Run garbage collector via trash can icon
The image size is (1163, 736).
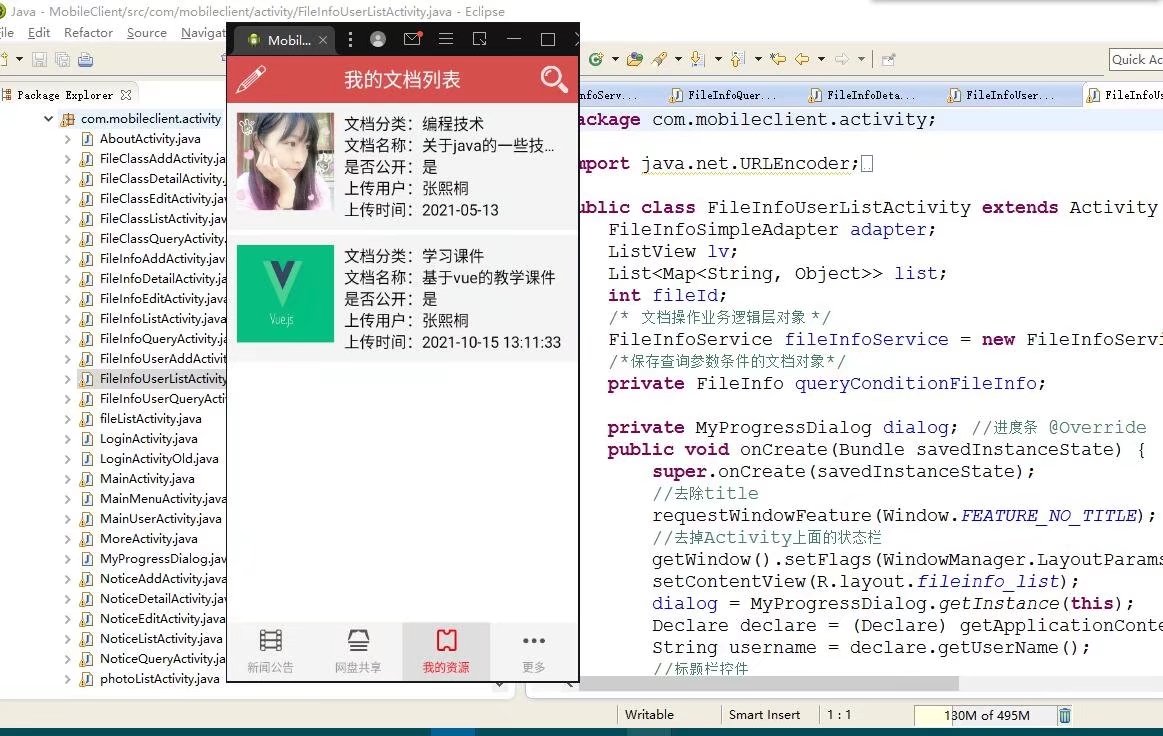(x=1064, y=715)
